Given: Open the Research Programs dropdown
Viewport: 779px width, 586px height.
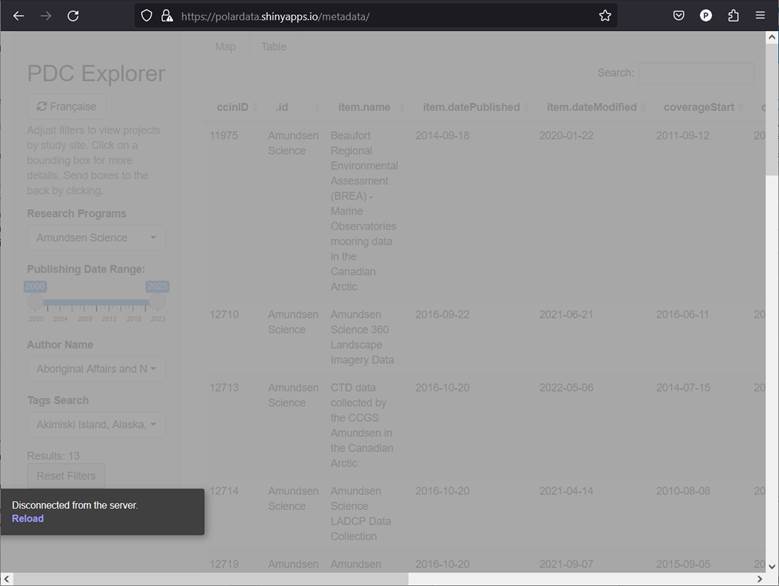Looking at the screenshot, I should tap(96, 238).
